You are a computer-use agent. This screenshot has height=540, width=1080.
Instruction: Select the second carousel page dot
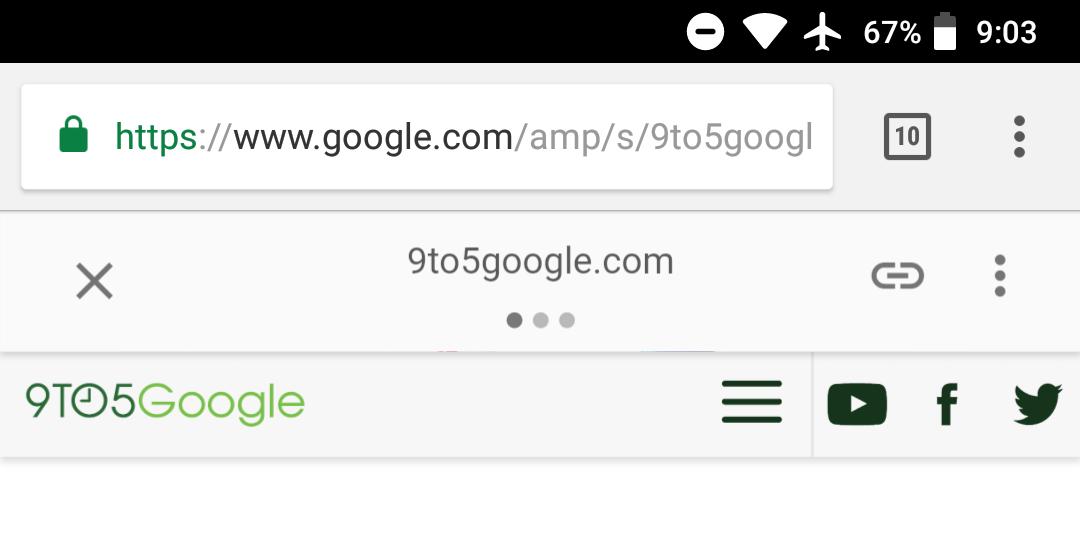[x=541, y=320]
